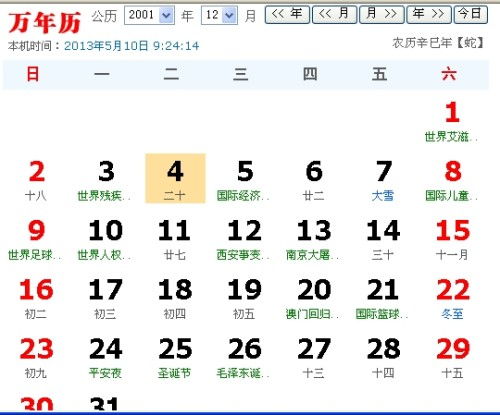Select date 27 with lunar 十三

pos(314,358)
